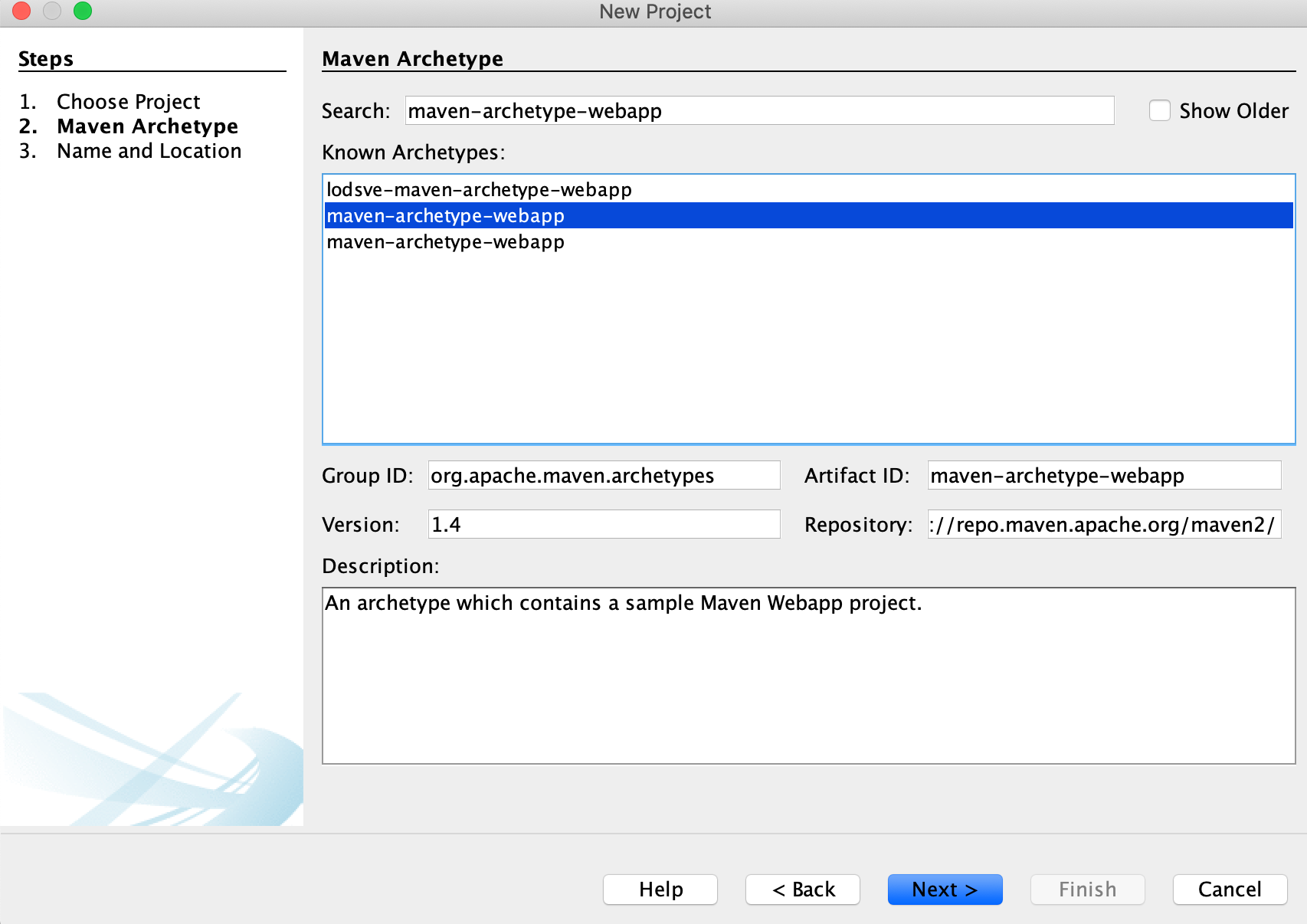Select lodsve-maven-archetype-webapp in the list

tap(809, 189)
